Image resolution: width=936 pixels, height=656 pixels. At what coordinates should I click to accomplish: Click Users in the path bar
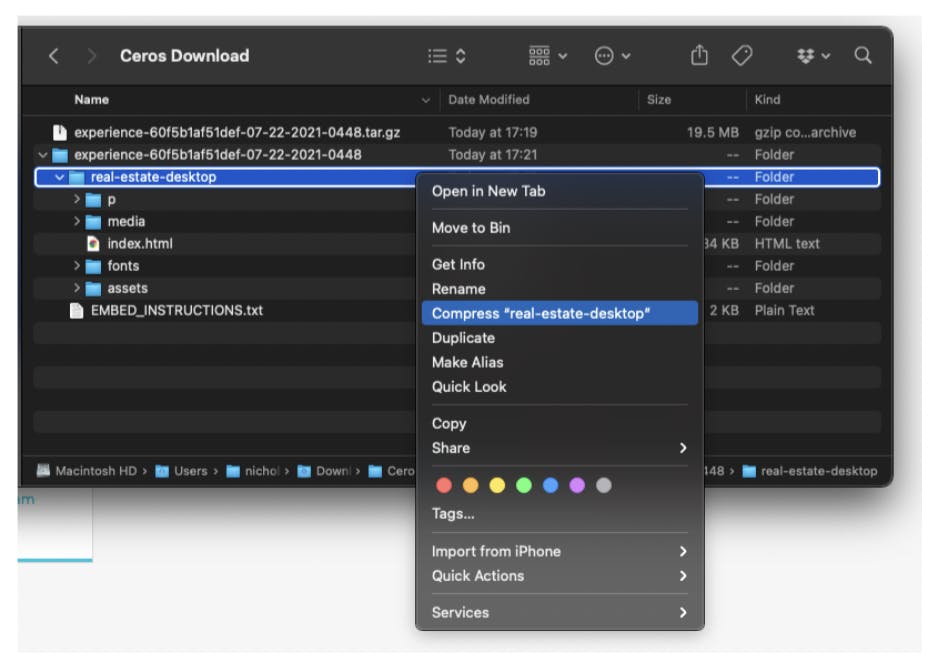[x=190, y=471]
